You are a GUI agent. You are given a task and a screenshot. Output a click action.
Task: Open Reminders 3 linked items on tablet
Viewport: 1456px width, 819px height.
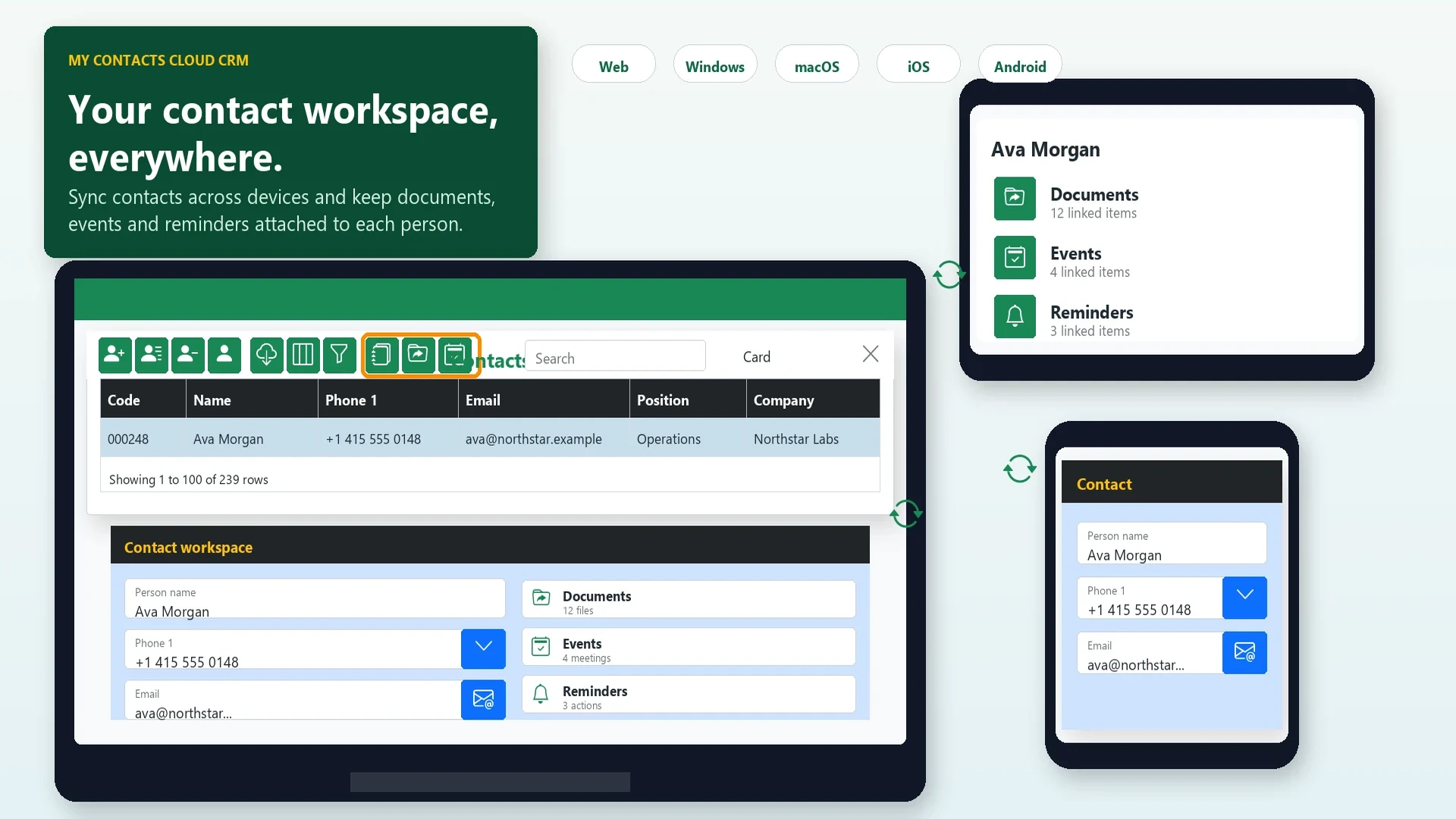1091,320
